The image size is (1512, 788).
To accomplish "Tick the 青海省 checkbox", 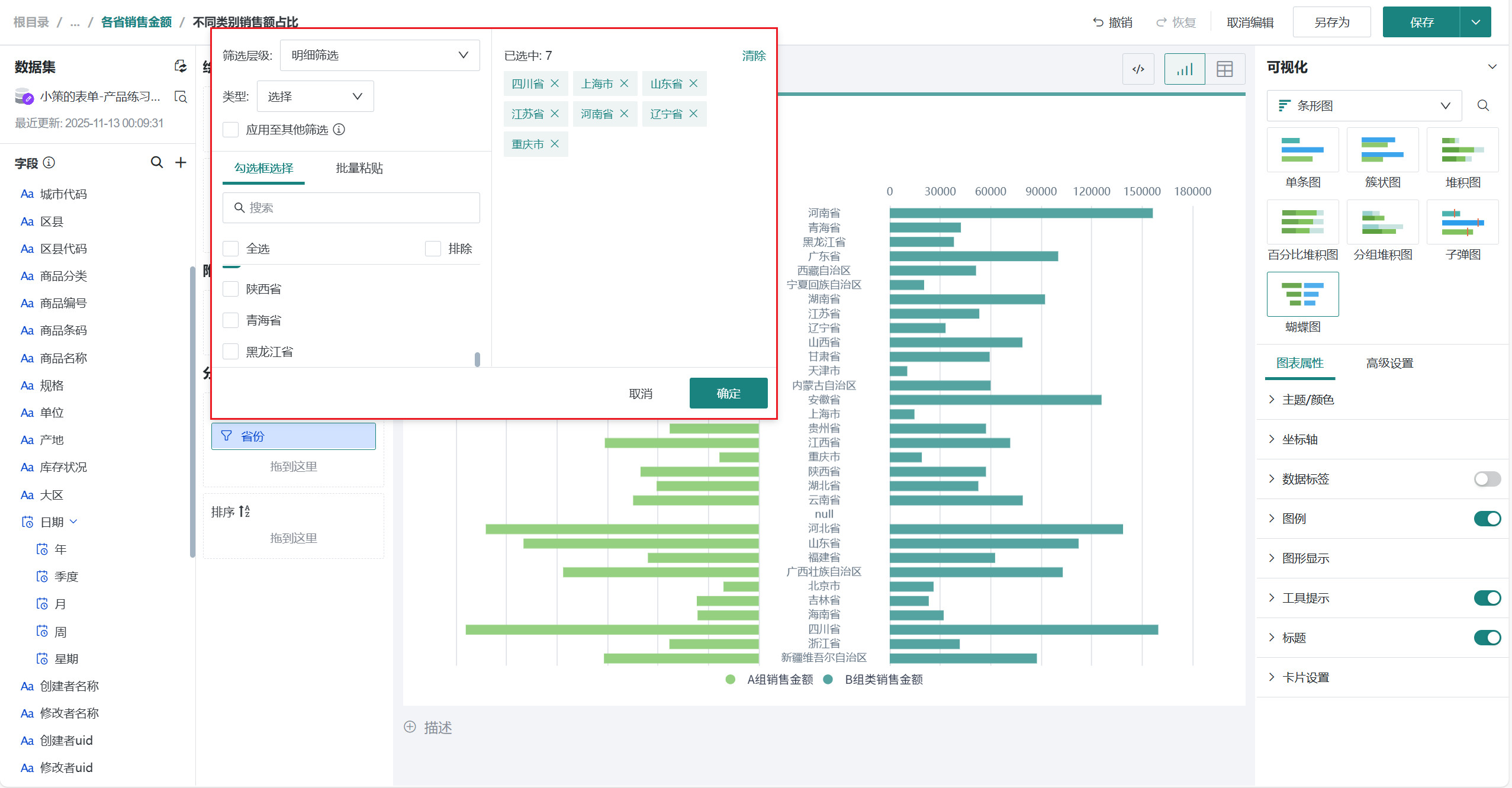I will 230,320.
